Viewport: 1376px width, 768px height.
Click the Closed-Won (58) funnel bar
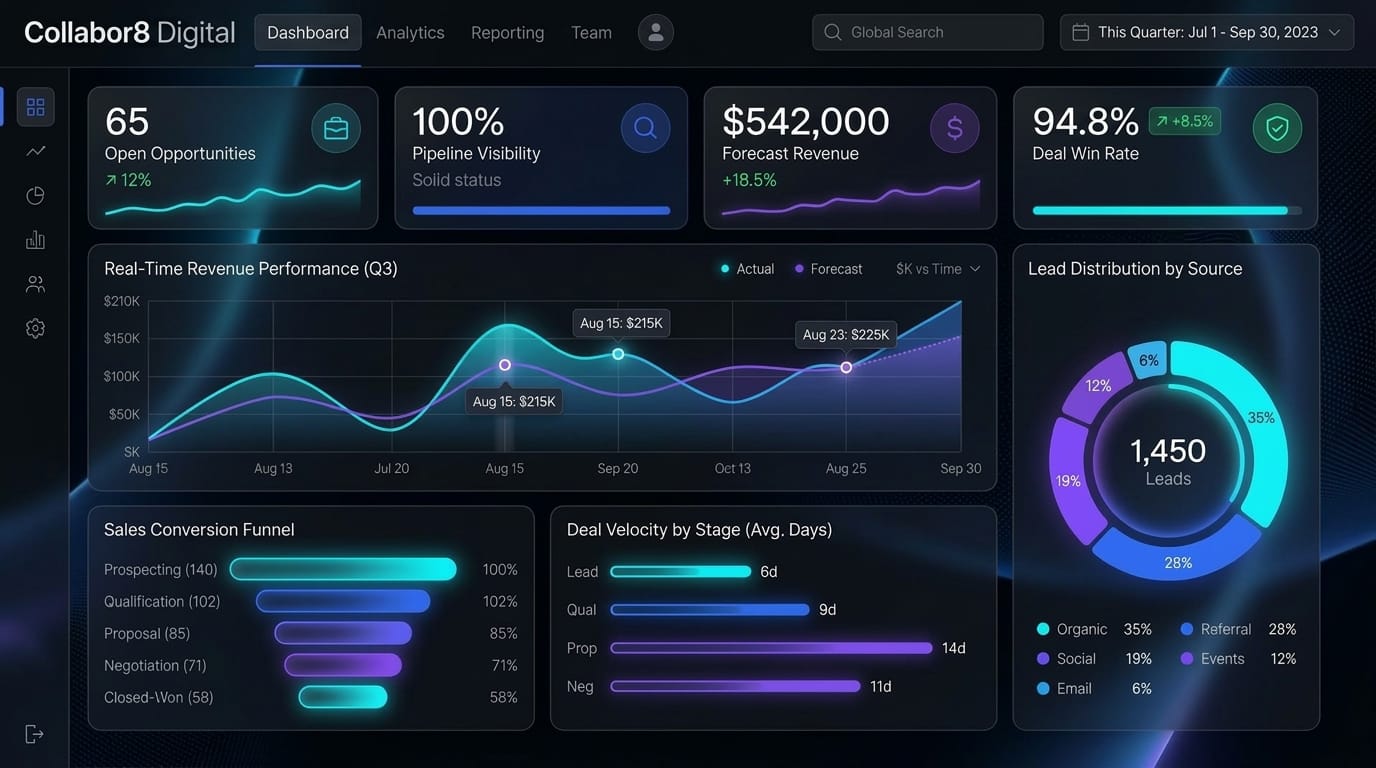click(x=343, y=697)
